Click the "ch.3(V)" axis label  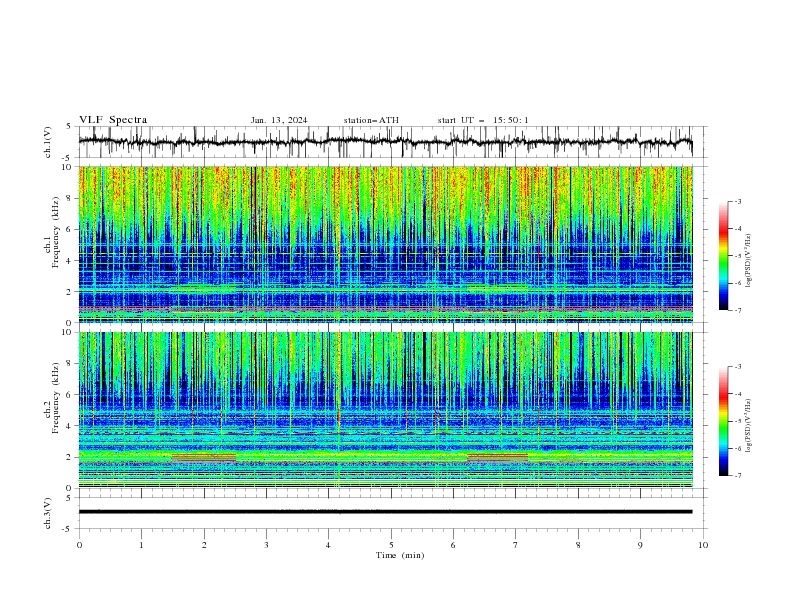pyautogui.click(x=48, y=513)
